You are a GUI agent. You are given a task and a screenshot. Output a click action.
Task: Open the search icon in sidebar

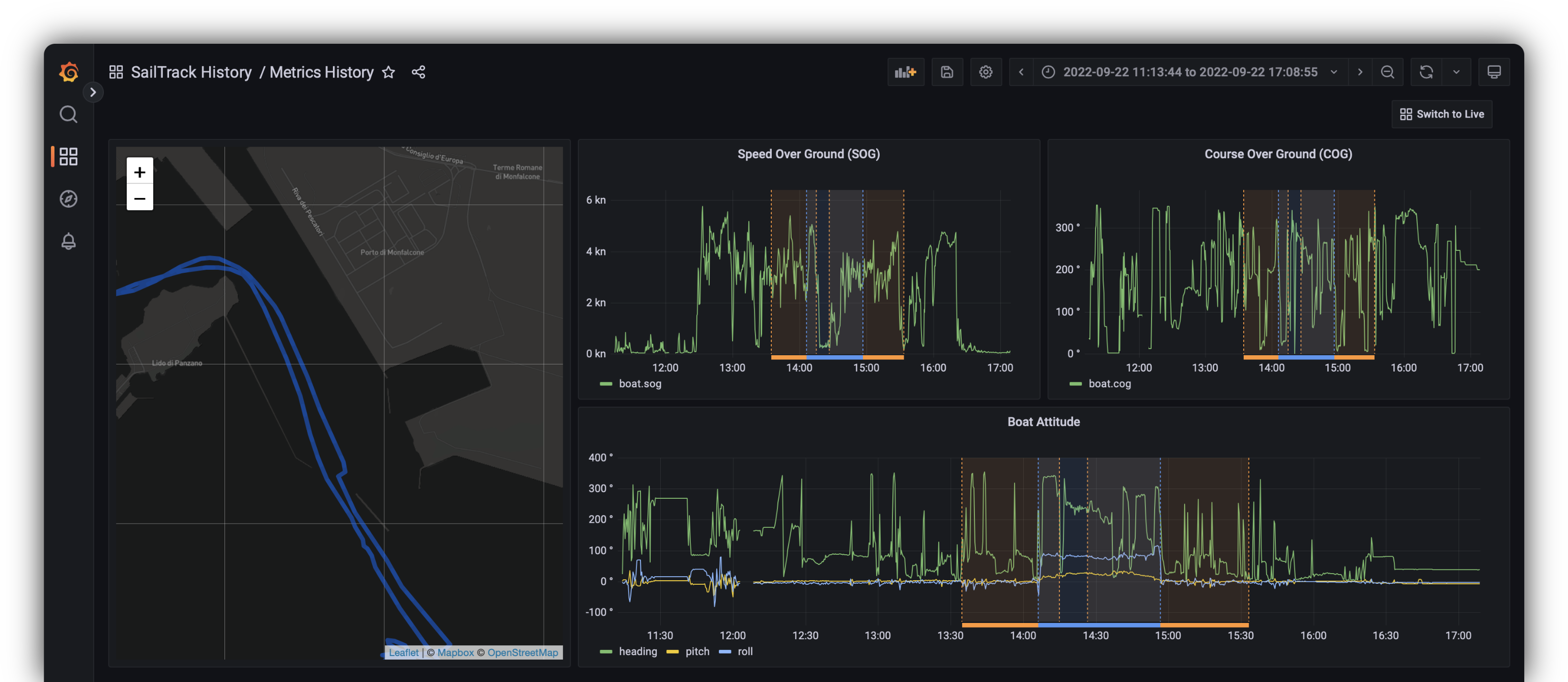pyautogui.click(x=68, y=115)
